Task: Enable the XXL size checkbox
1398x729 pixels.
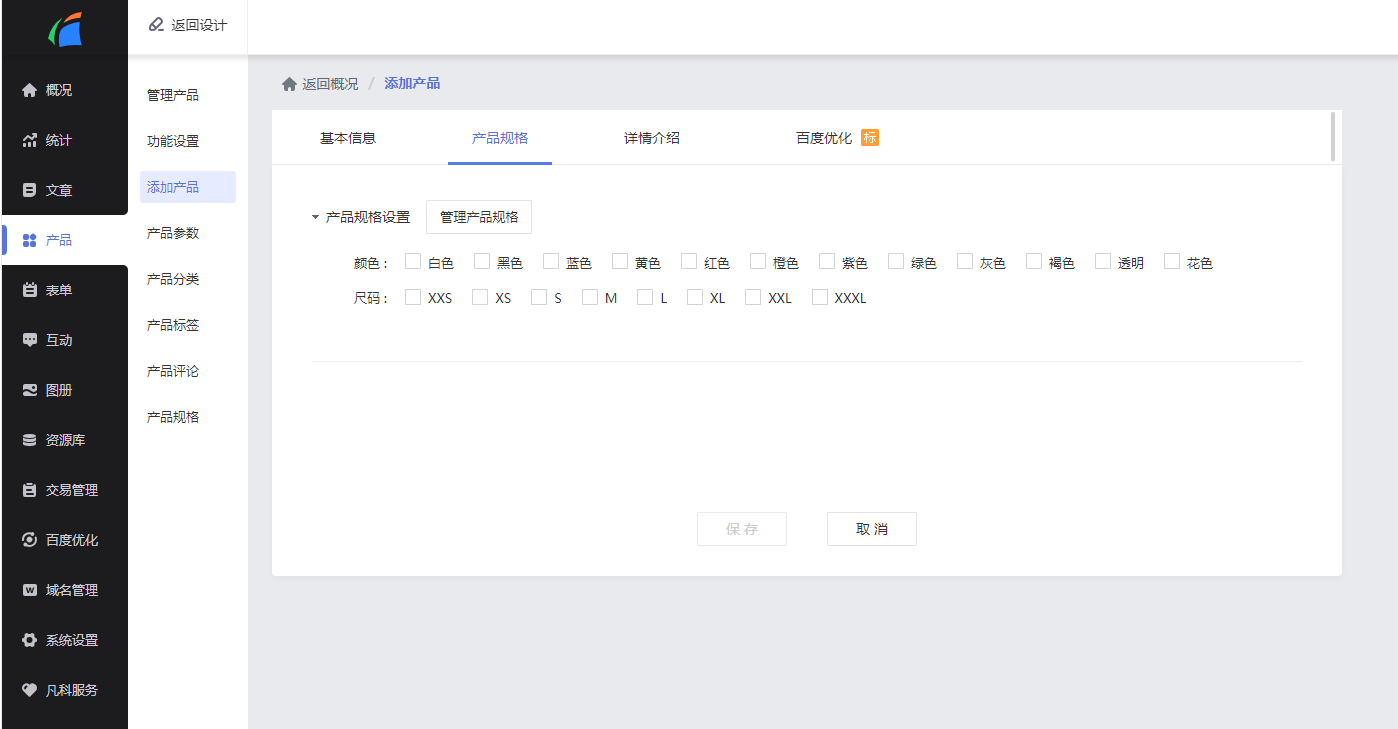Action: tap(753, 297)
